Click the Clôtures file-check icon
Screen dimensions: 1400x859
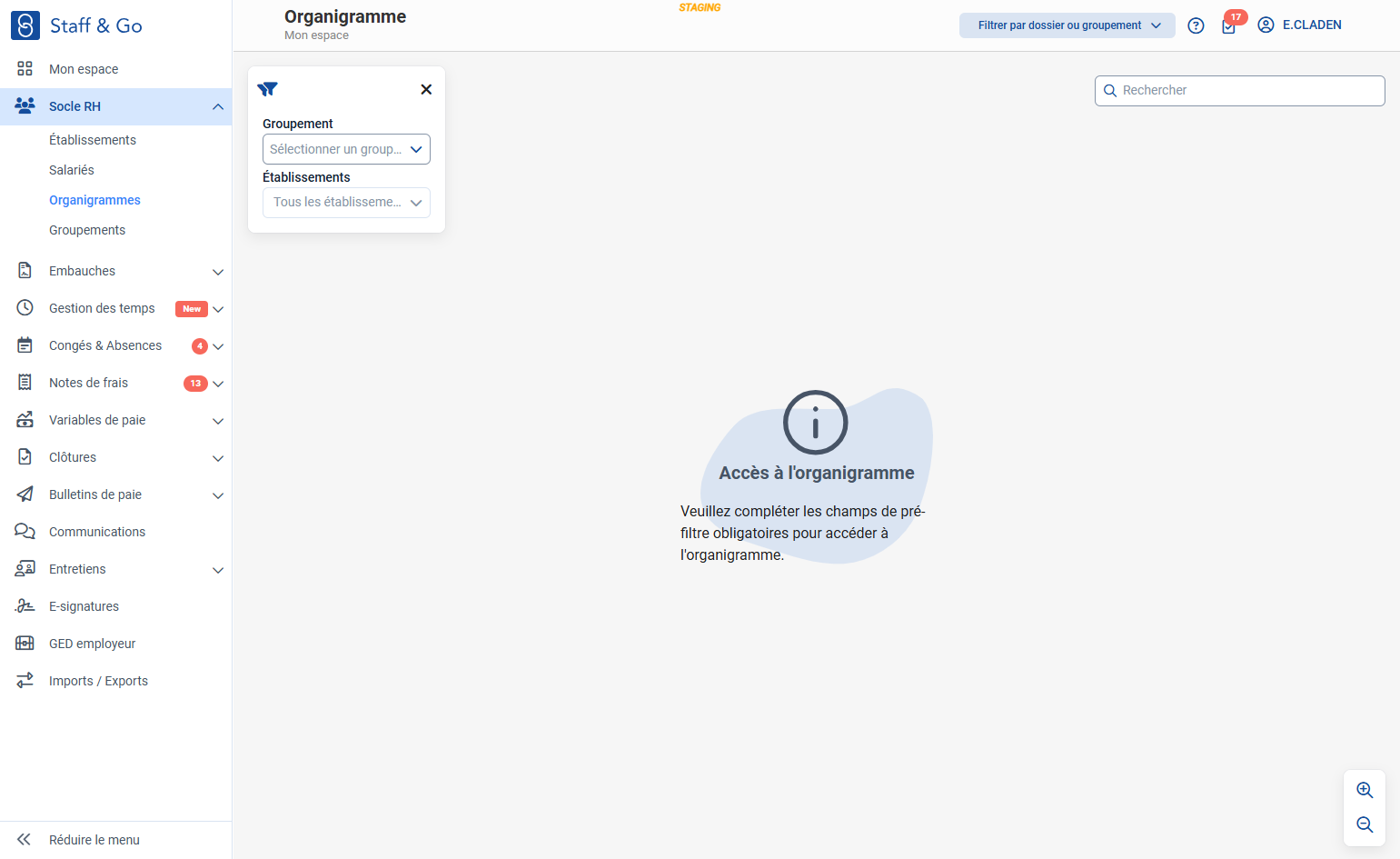(x=25, y=457)
